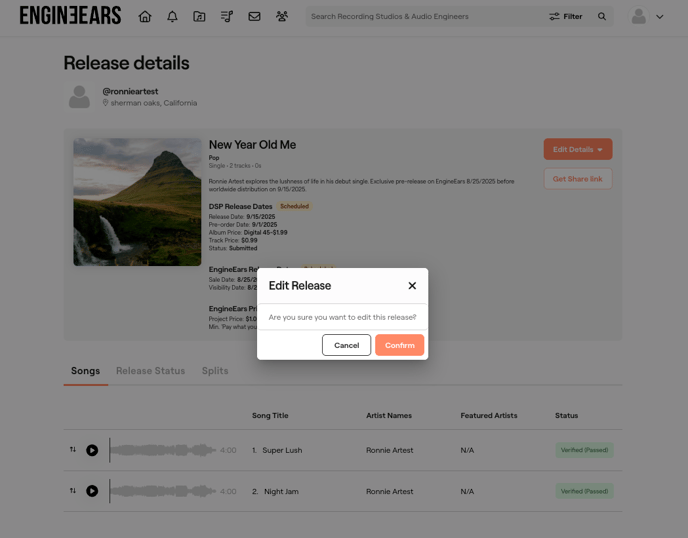
Task: Open the notifications bell
Action: tap(172, 17)
